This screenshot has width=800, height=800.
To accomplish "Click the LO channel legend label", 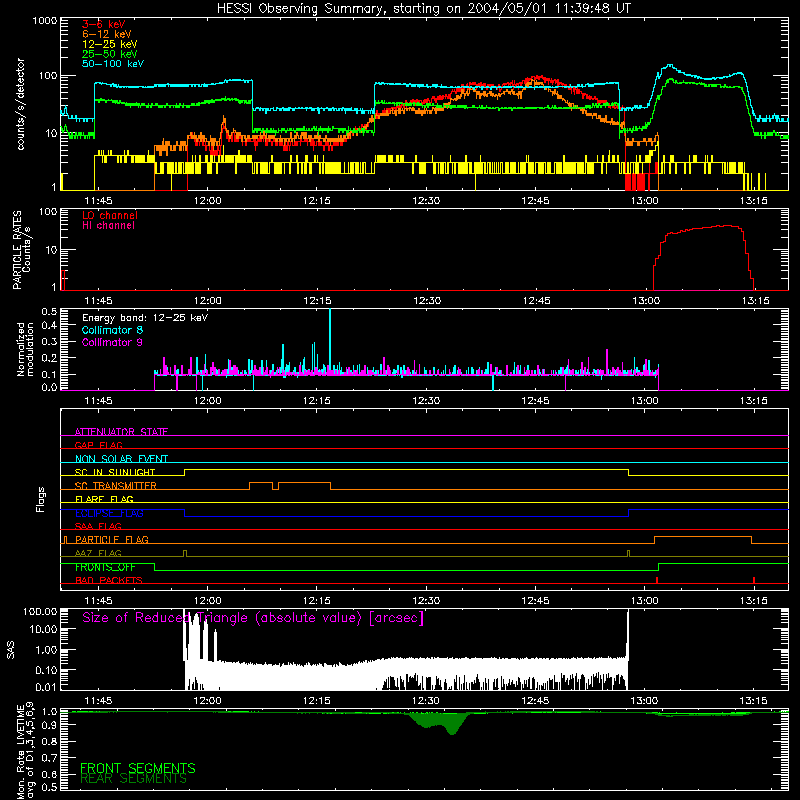I will click(110, 215).
